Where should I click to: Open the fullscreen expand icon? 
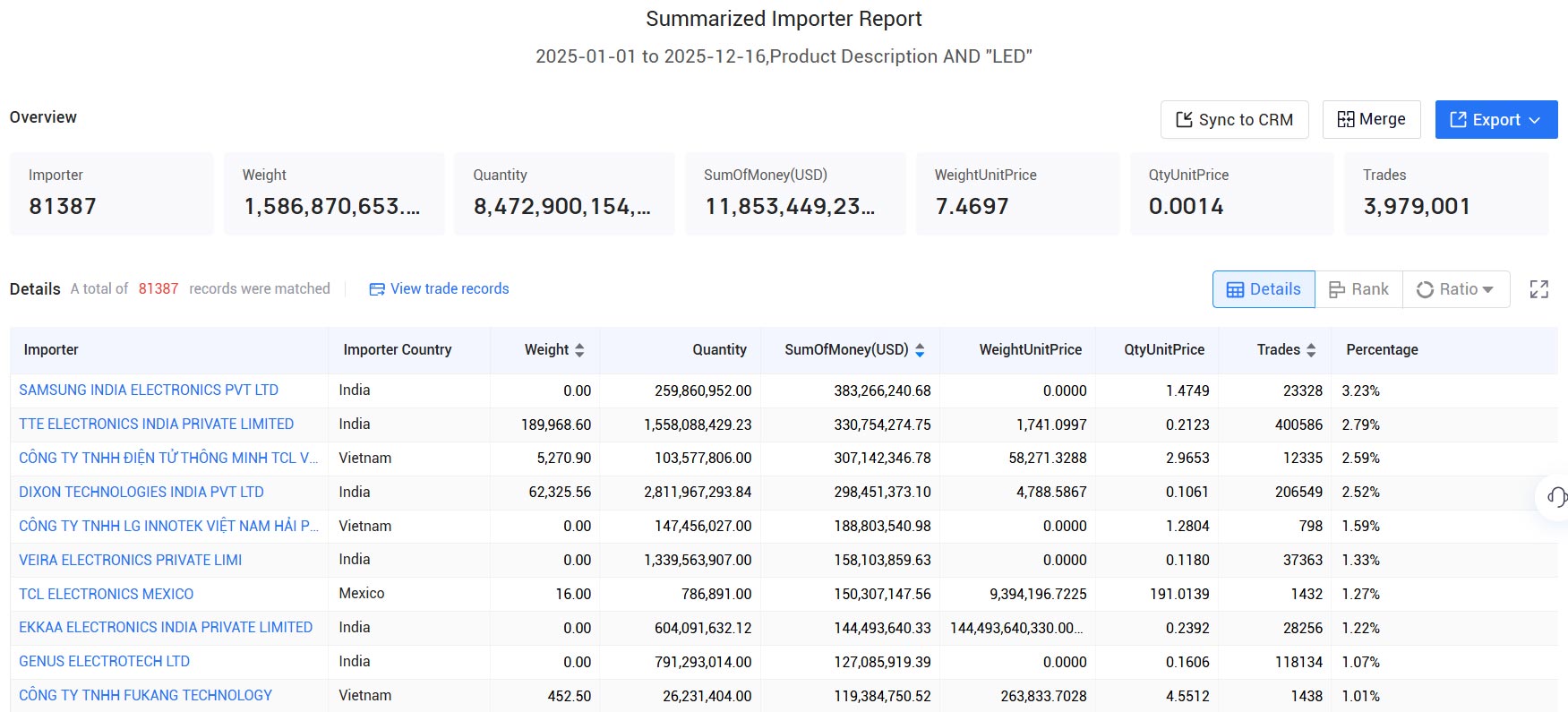[1538, 289]
